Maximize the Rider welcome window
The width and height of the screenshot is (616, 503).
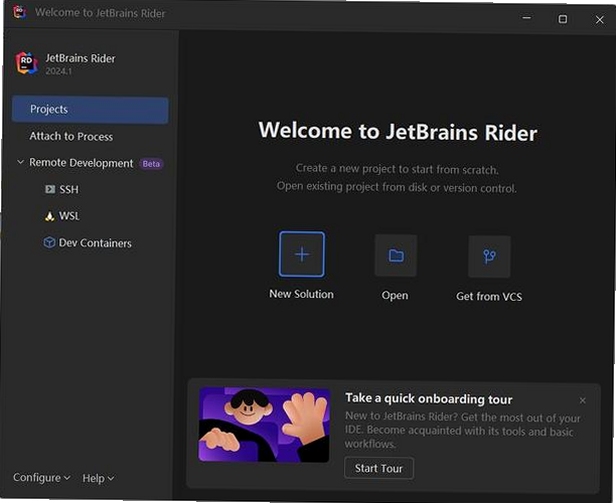(563, 19)
